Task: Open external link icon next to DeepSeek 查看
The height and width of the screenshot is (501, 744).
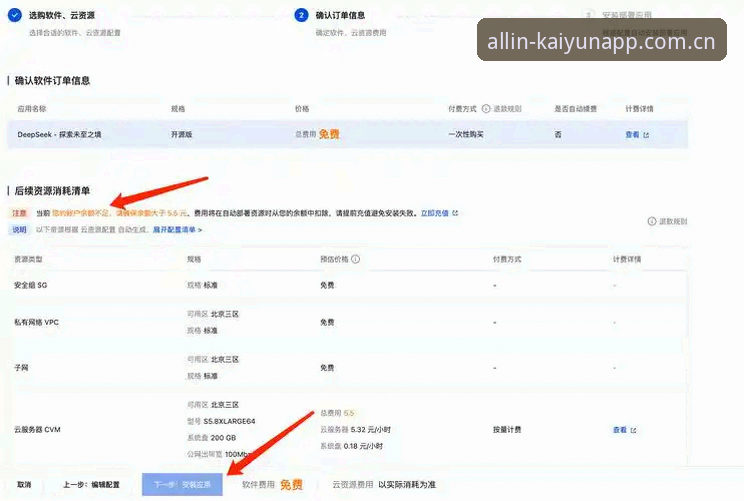Action: tap(646, 135)
